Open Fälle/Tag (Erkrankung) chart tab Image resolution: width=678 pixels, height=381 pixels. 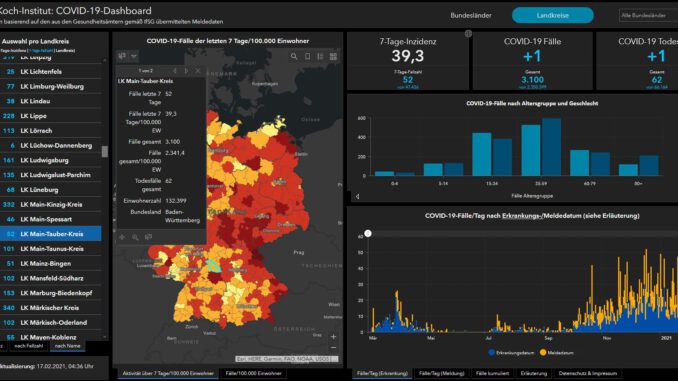coord(382,373)
